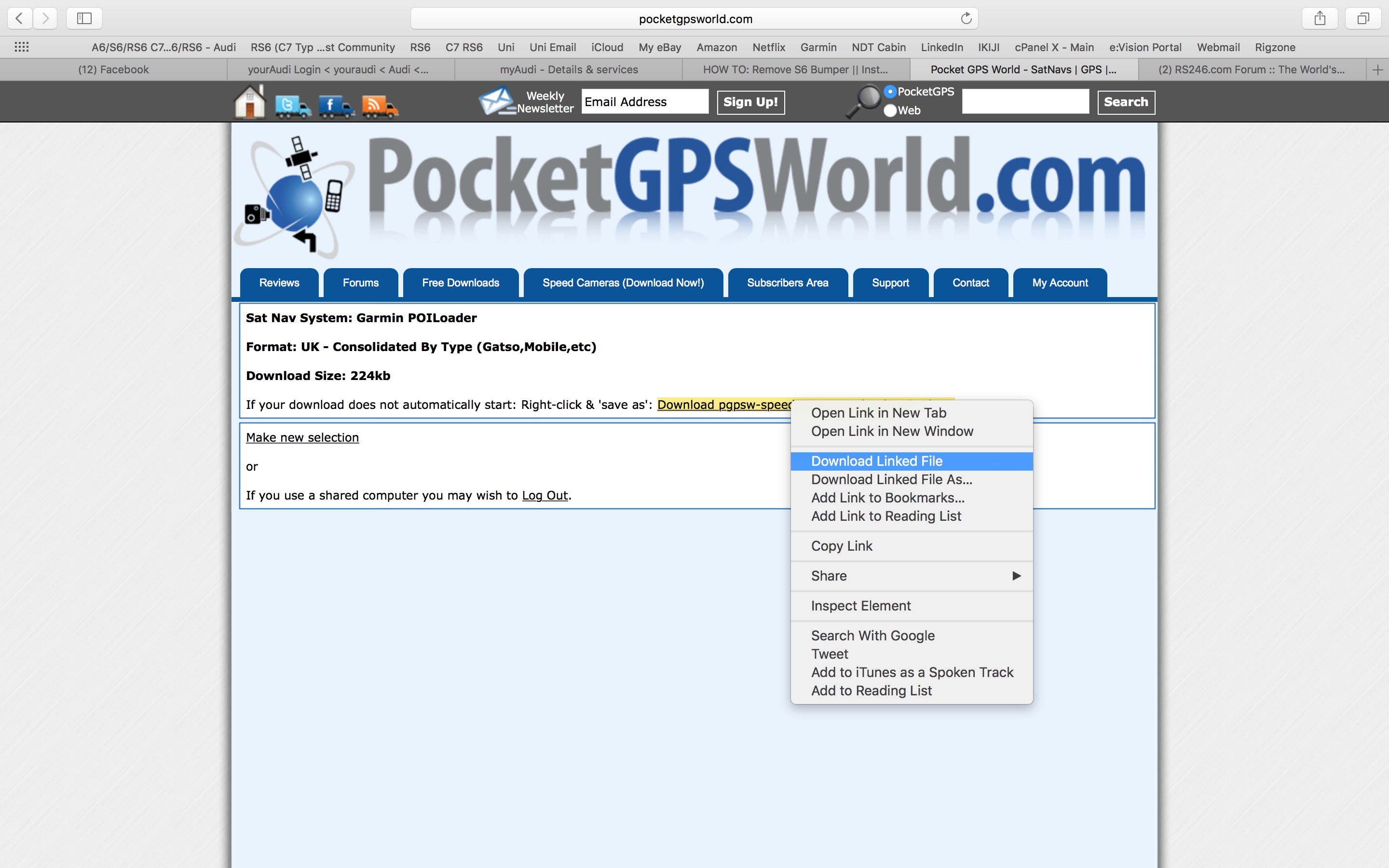Screen dimensions: 1389x868
Task: Show all tabs overview icon
Action: 1363,18
